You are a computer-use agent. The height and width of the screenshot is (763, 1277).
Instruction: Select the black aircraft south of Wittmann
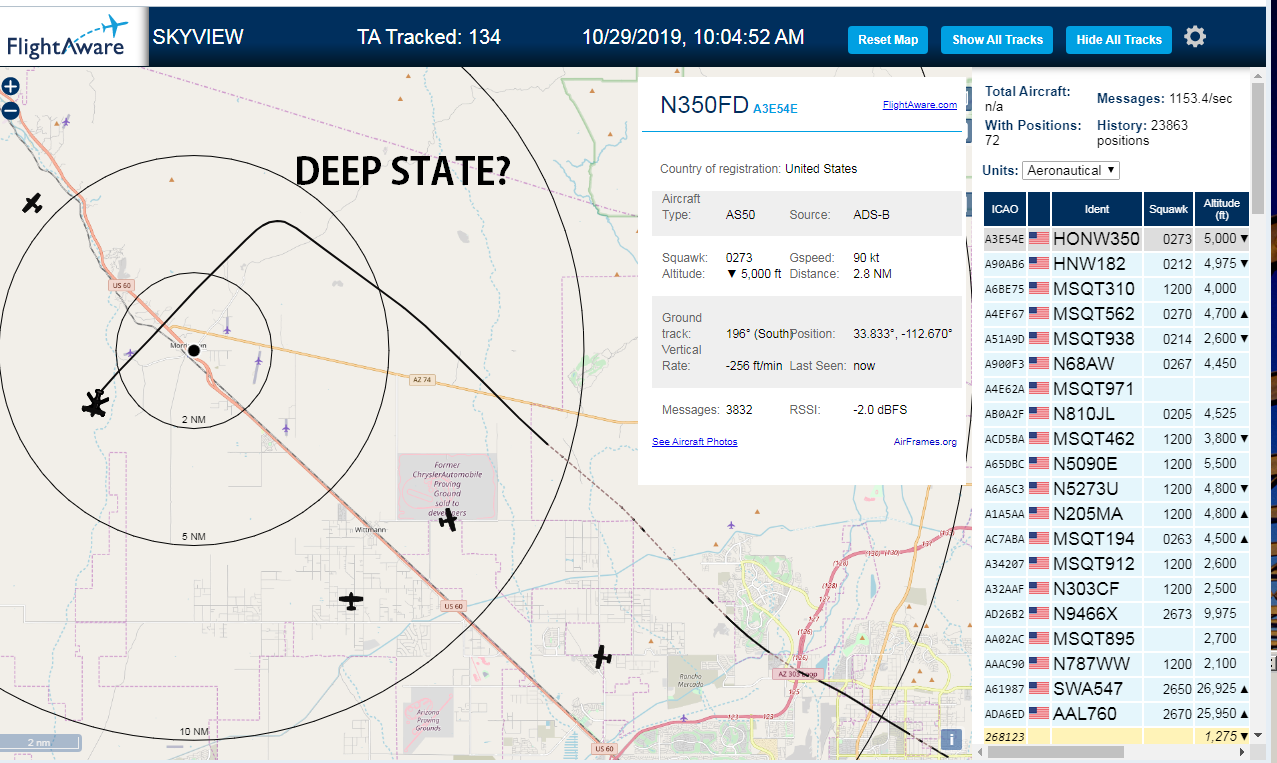coord(351,600)
